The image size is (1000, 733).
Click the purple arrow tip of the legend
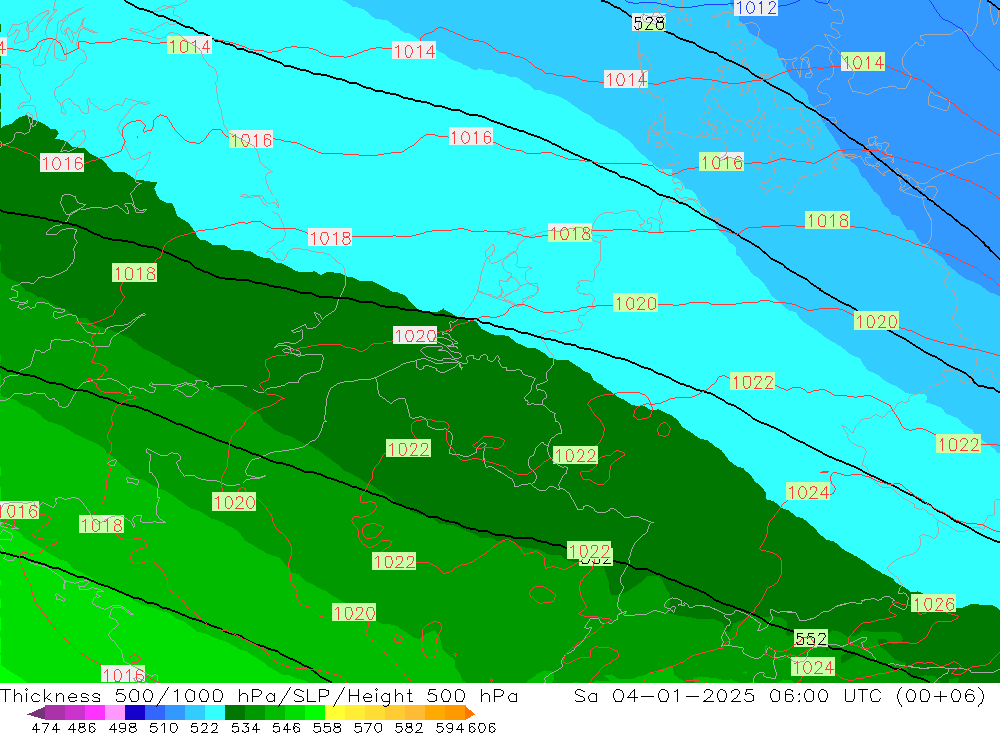pos(35,713)
